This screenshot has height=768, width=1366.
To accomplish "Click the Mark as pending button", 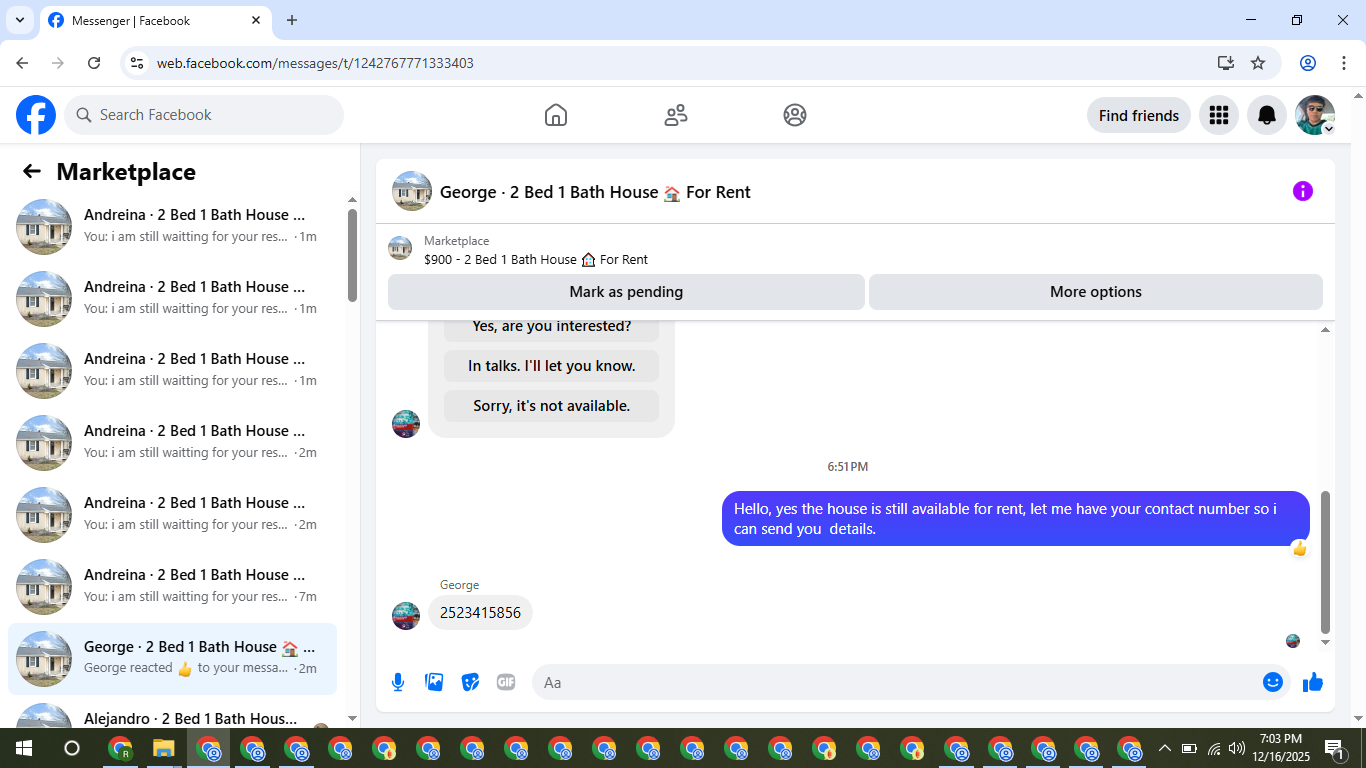I will click(x=626, y=292).
